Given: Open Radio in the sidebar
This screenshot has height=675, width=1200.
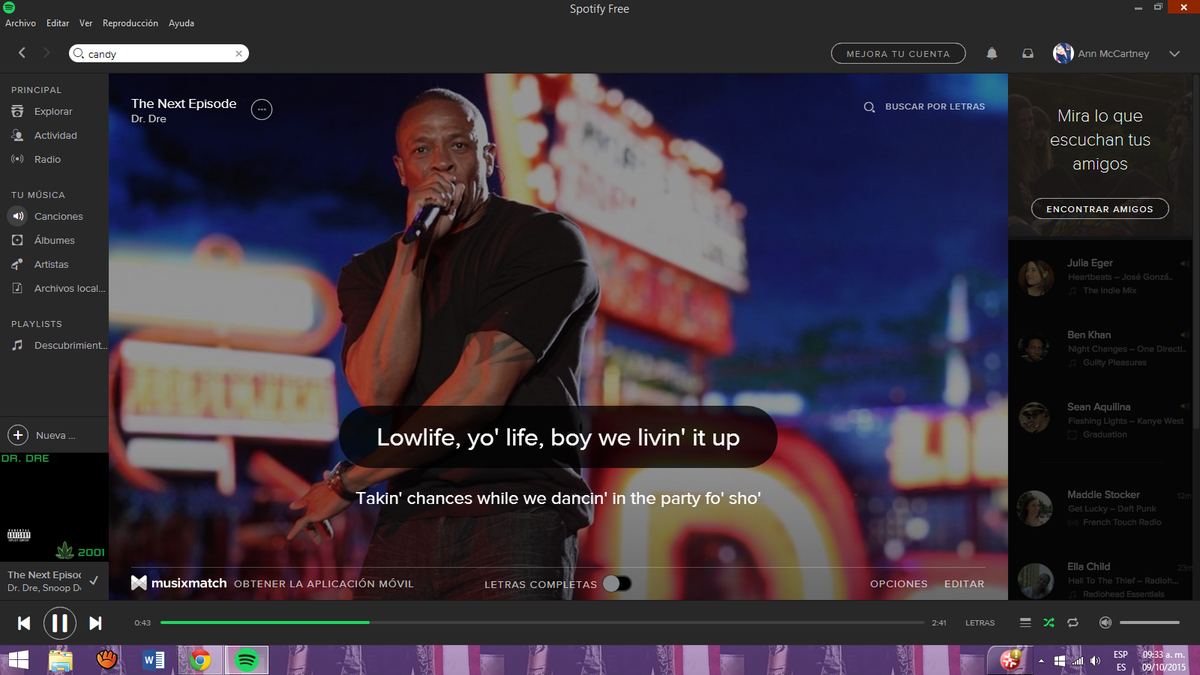Looking at the screenshot, I should click(x=47, y=160).
